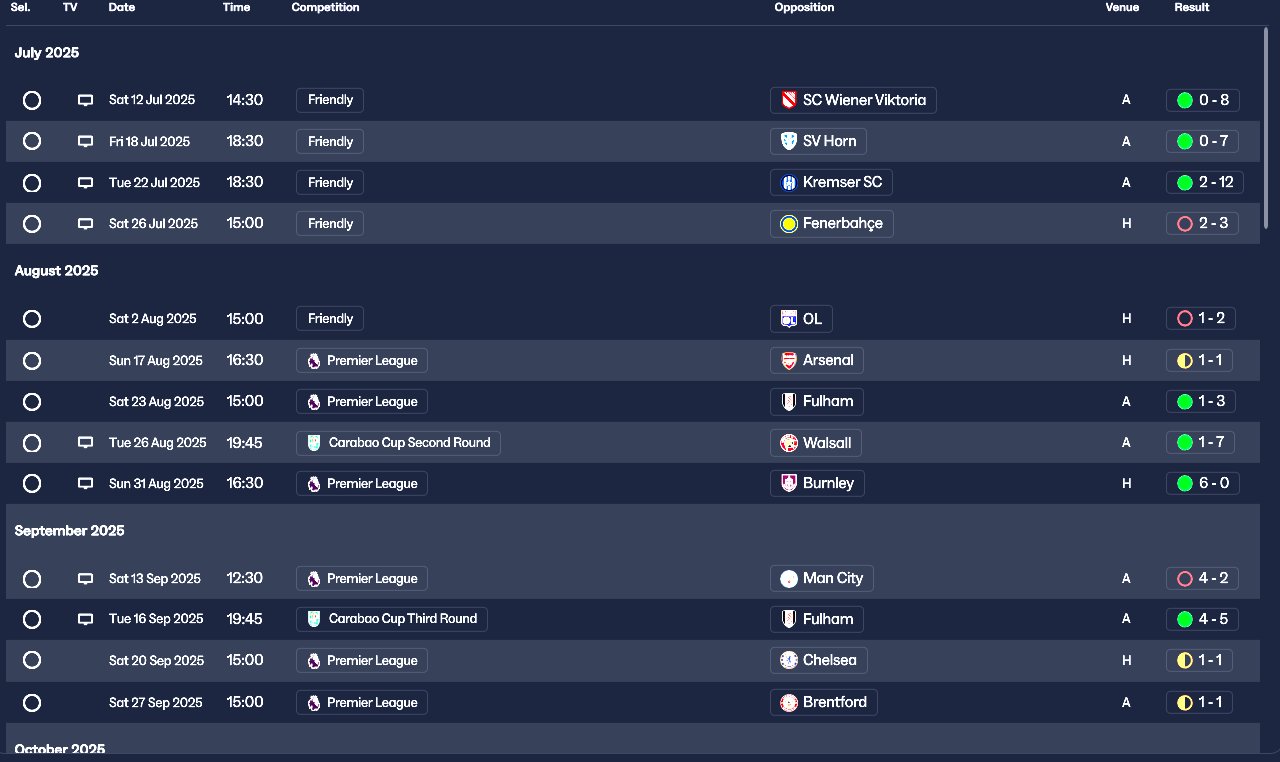
Task: Click the Chelsea club badge
Action: click(x=789, y=660)
